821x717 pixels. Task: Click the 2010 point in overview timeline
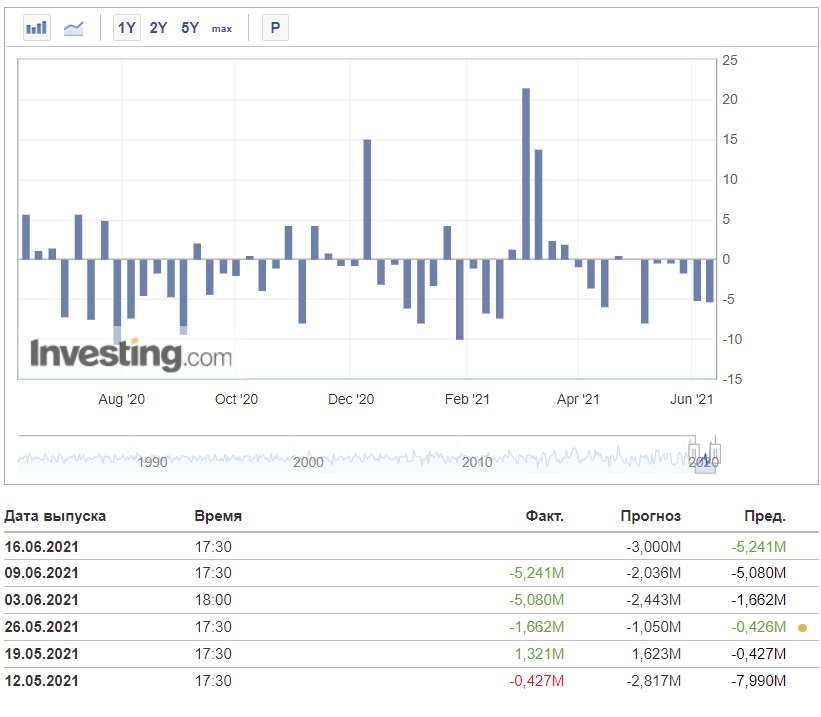(x=477, y=462)
